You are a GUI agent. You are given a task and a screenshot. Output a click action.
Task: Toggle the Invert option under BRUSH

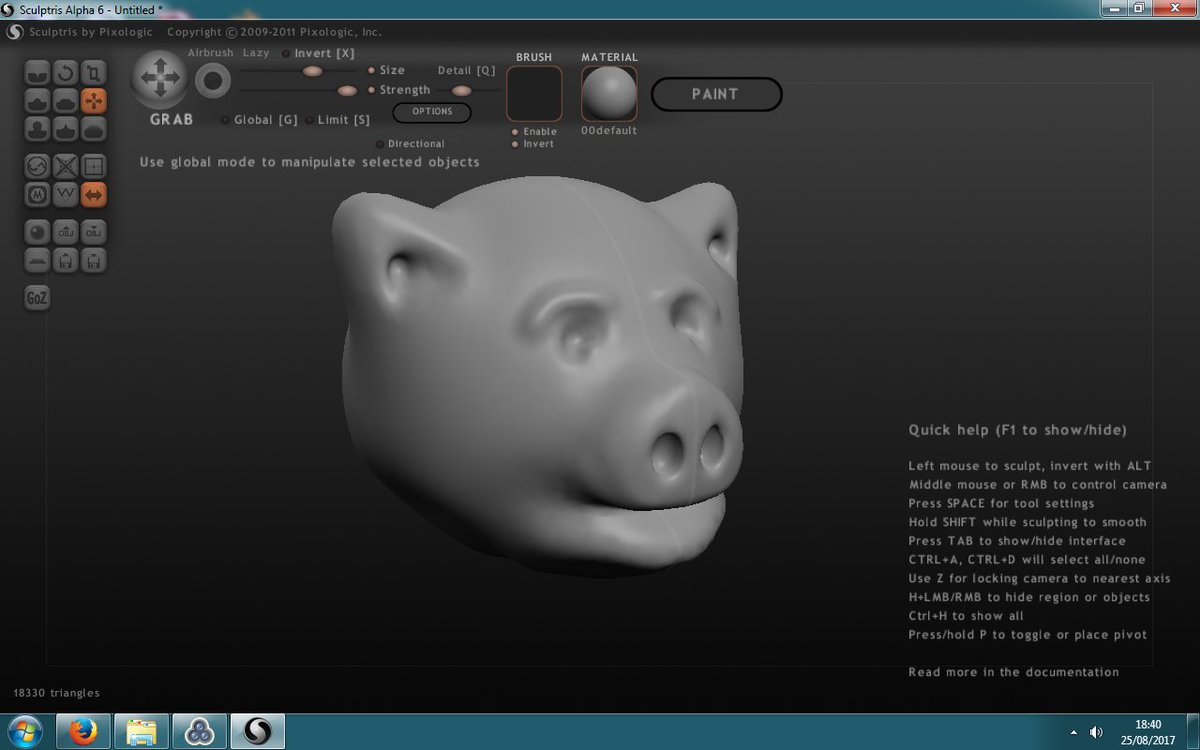[533, 144]
